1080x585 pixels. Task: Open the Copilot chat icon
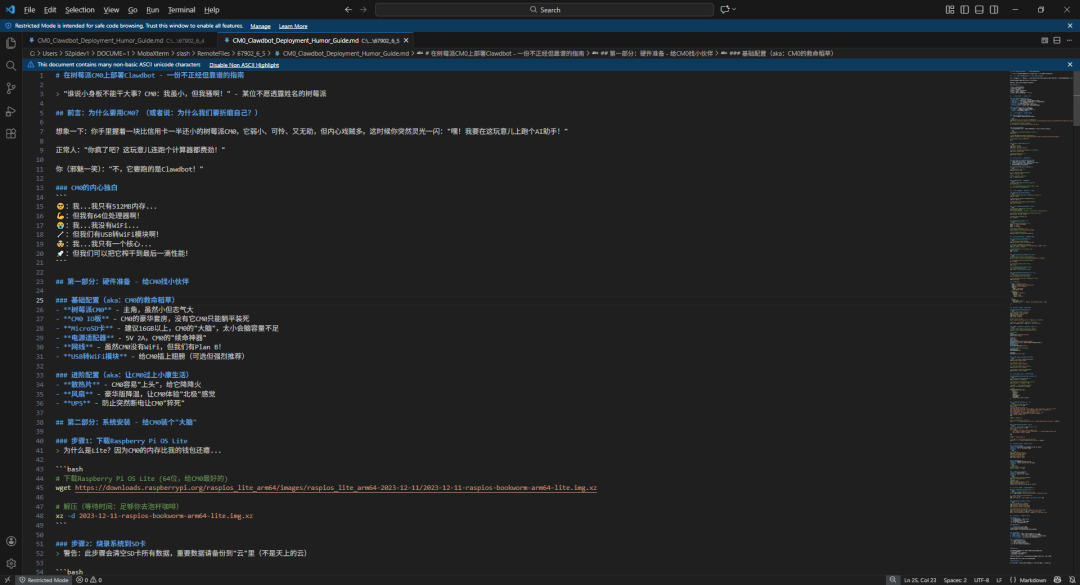(725, 10)
